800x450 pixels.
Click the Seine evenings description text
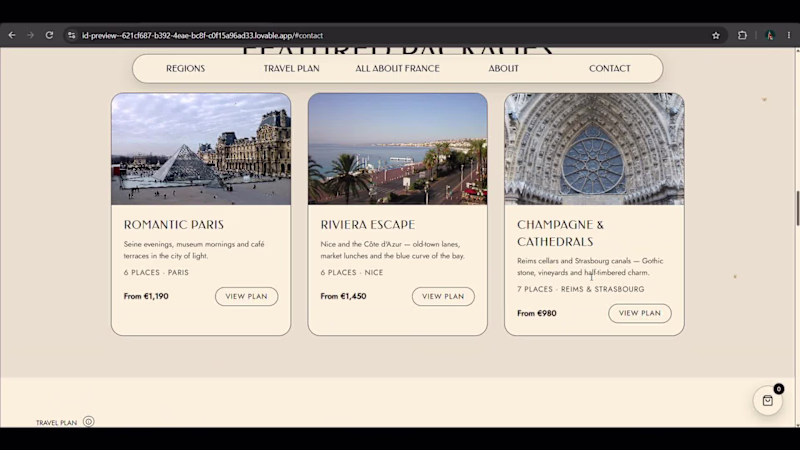194,250
